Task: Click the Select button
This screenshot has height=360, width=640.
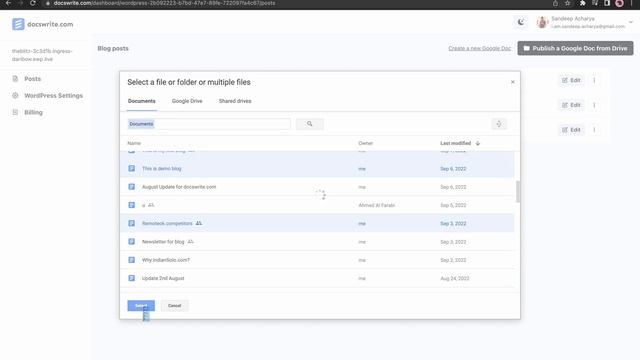Action: 141,306
